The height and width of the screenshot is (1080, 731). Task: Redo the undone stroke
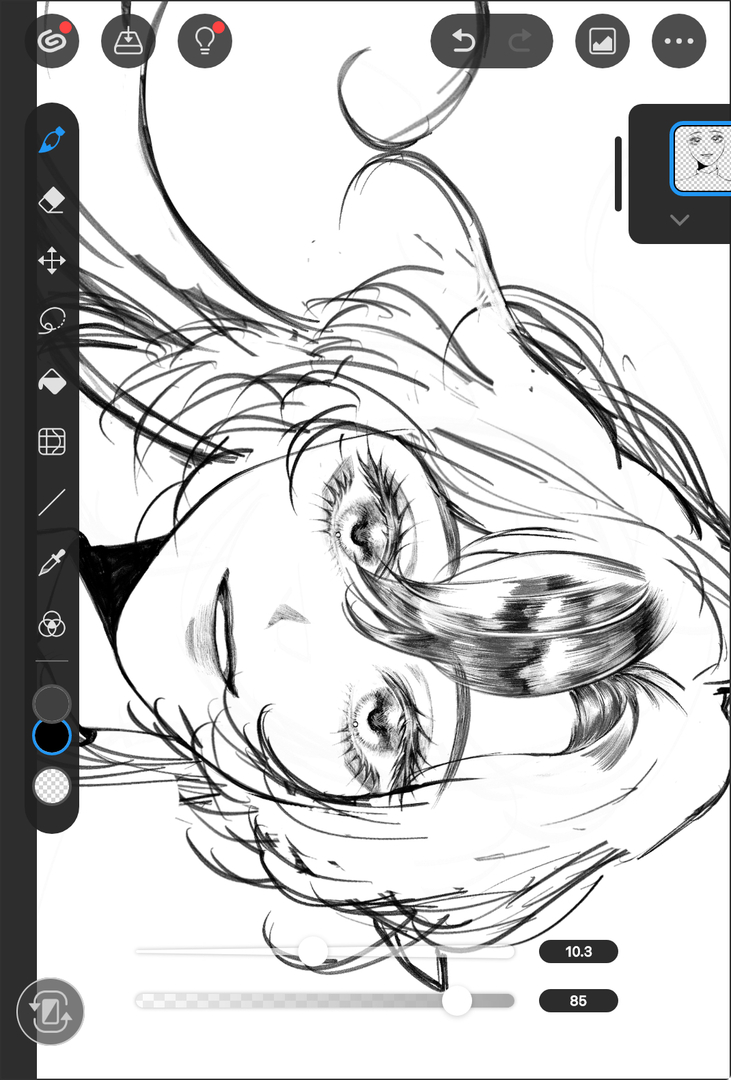521,41
